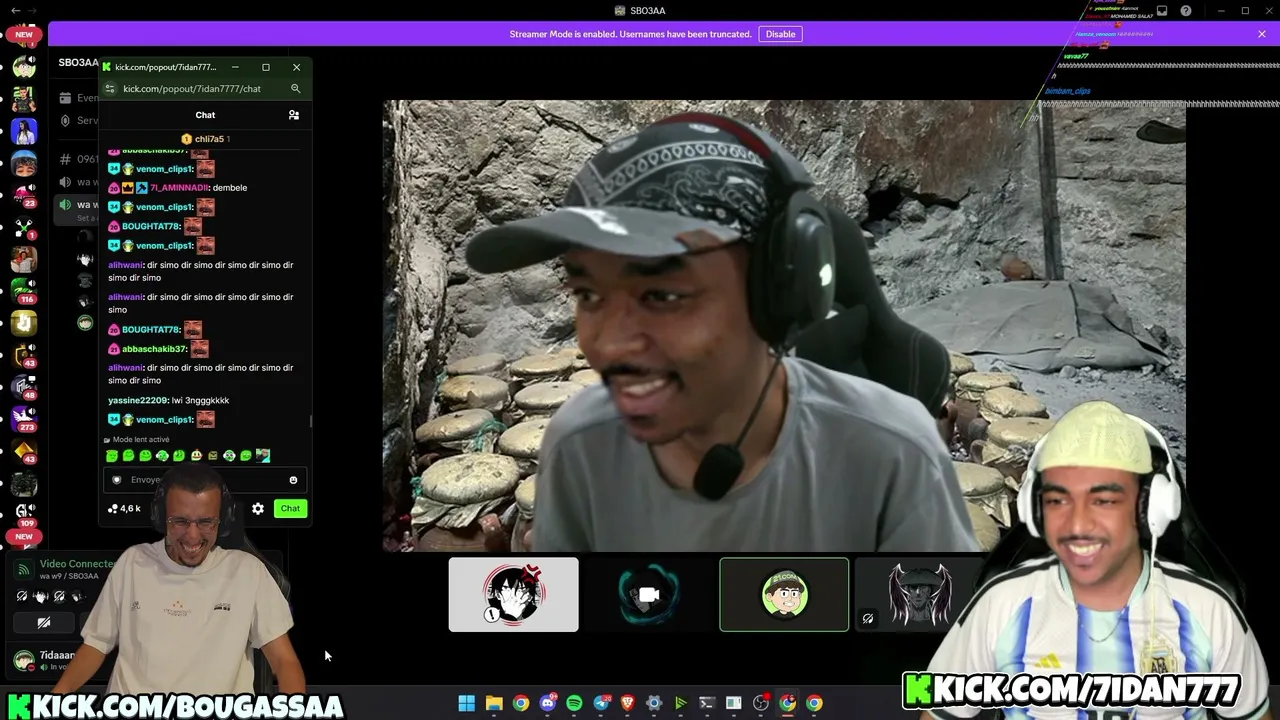Viewport: 1280px width, 720px height.
Task: Open the server with the 109 badge
Action: pos(24,514)
